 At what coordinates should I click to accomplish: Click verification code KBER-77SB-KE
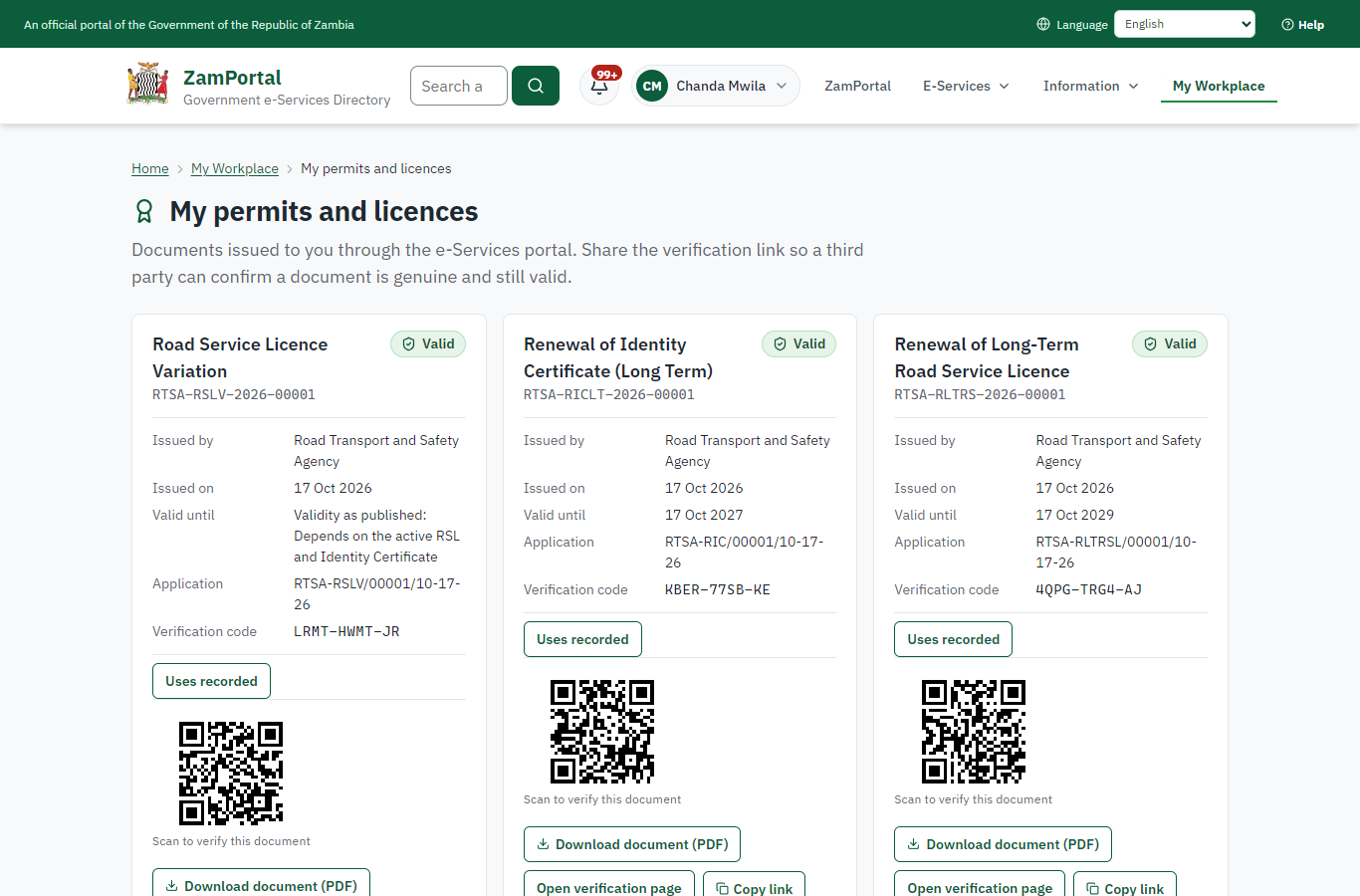(718, 589)
